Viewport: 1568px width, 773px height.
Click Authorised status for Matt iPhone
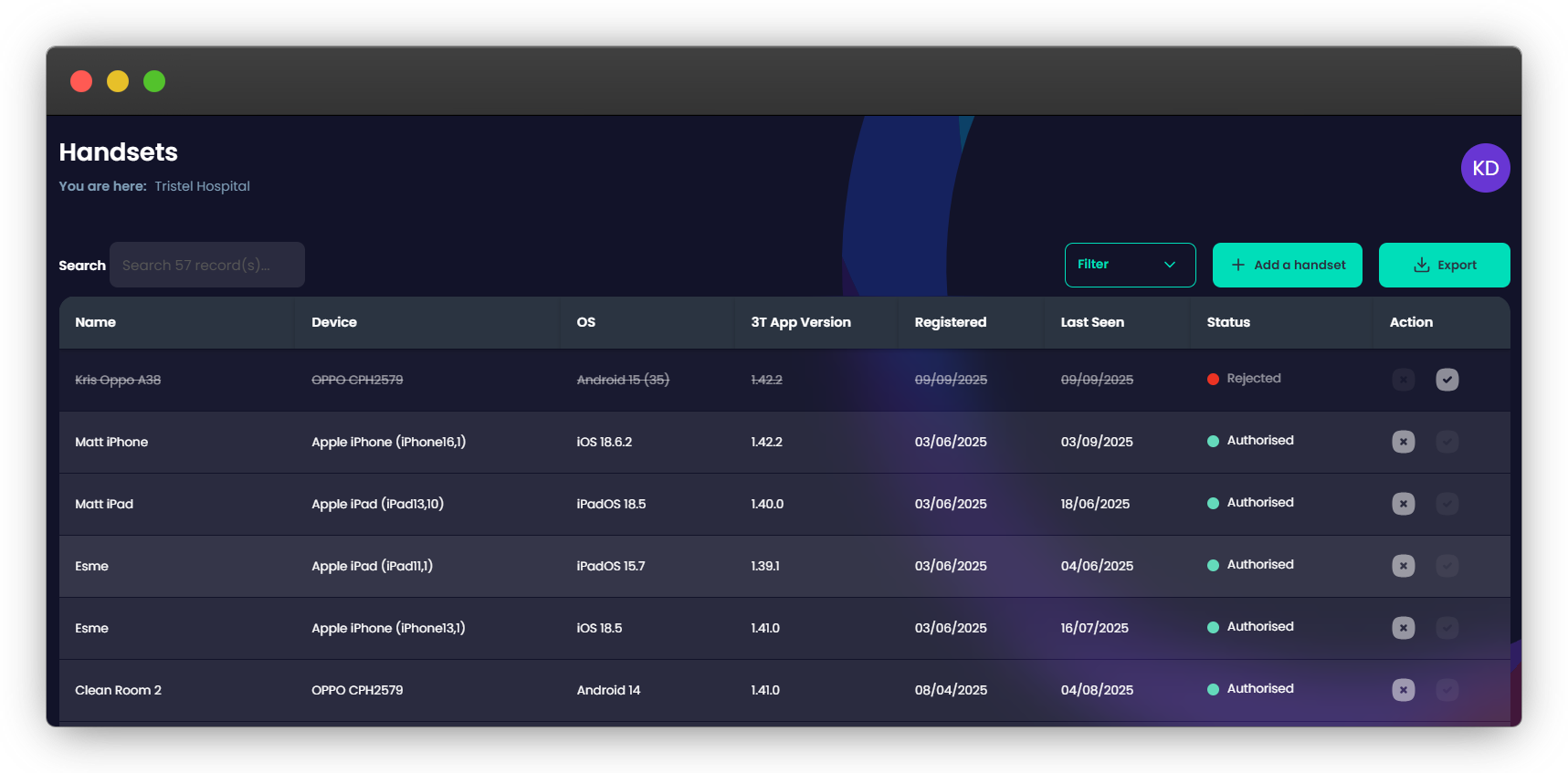pyautogui.click(x=1250, y=441)
